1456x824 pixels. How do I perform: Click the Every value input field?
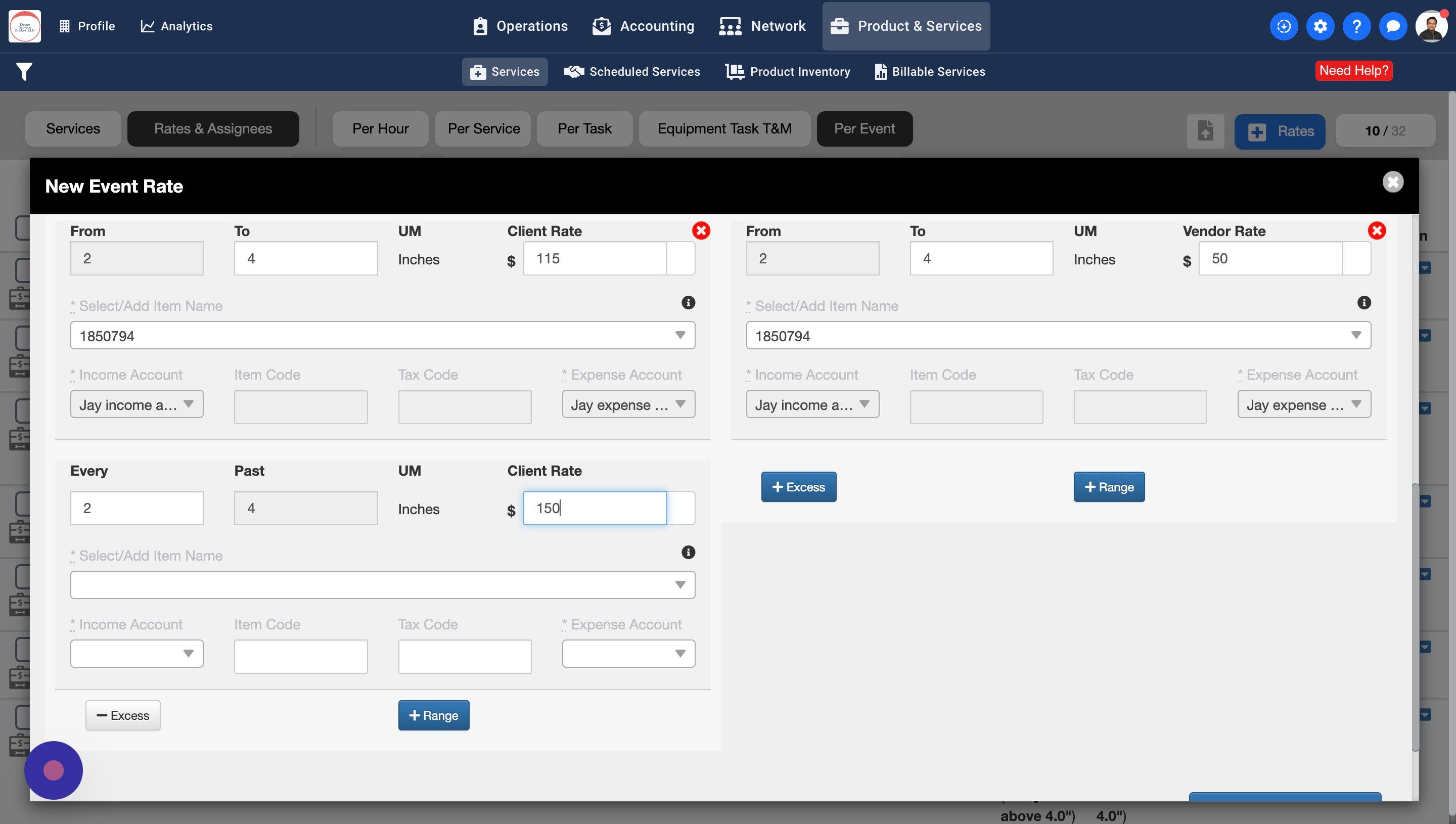click(x=136, y=508)
